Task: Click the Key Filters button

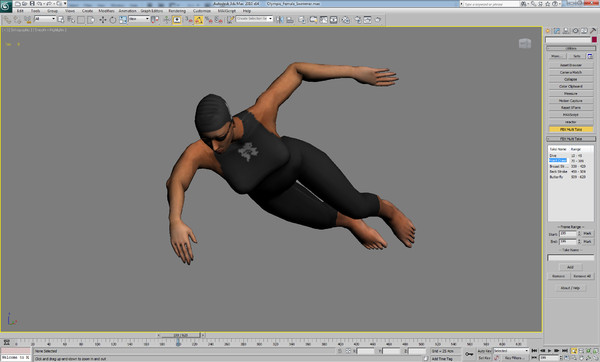Action: (x=514, y=358)
